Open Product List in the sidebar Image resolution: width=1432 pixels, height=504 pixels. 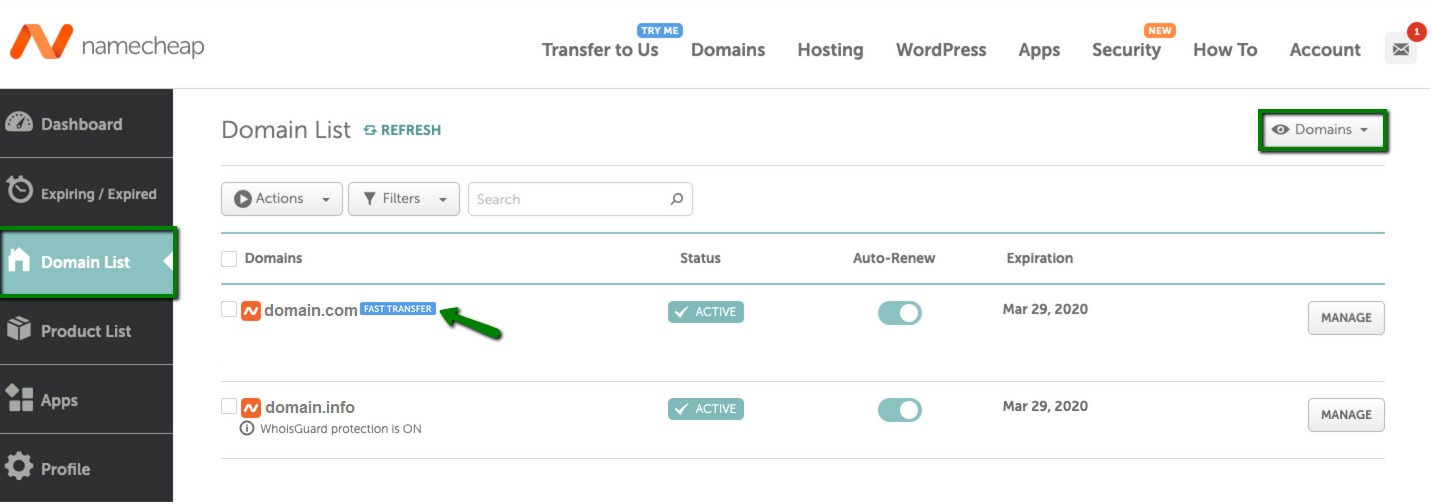86,331
